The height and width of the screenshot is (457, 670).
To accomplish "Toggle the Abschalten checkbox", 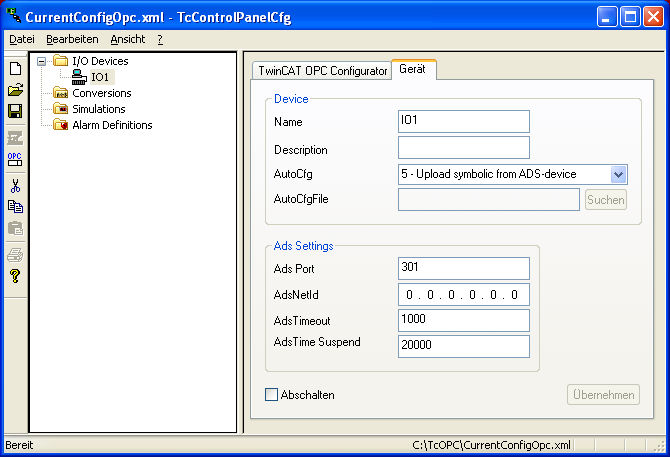I will [x=271, y=394].
